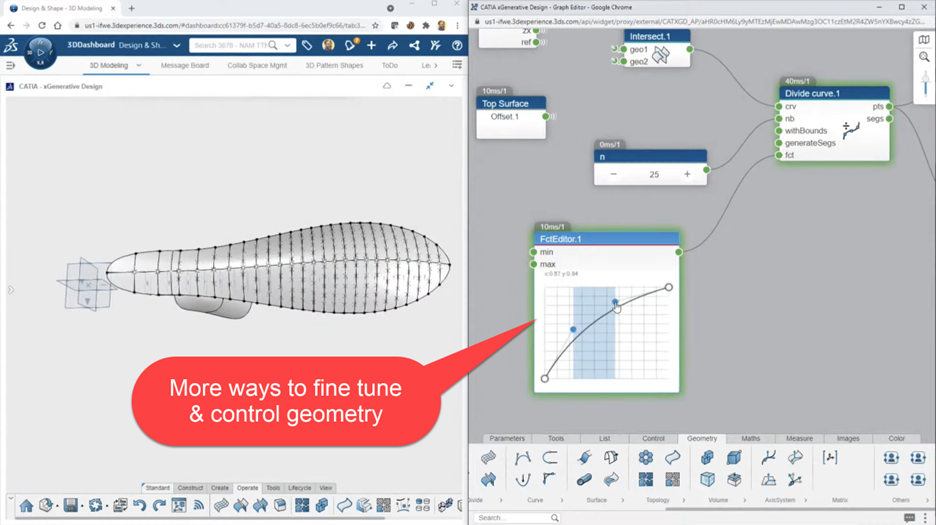Click the value 25 in the n node

pyautogui.click(x=654, y=174)
